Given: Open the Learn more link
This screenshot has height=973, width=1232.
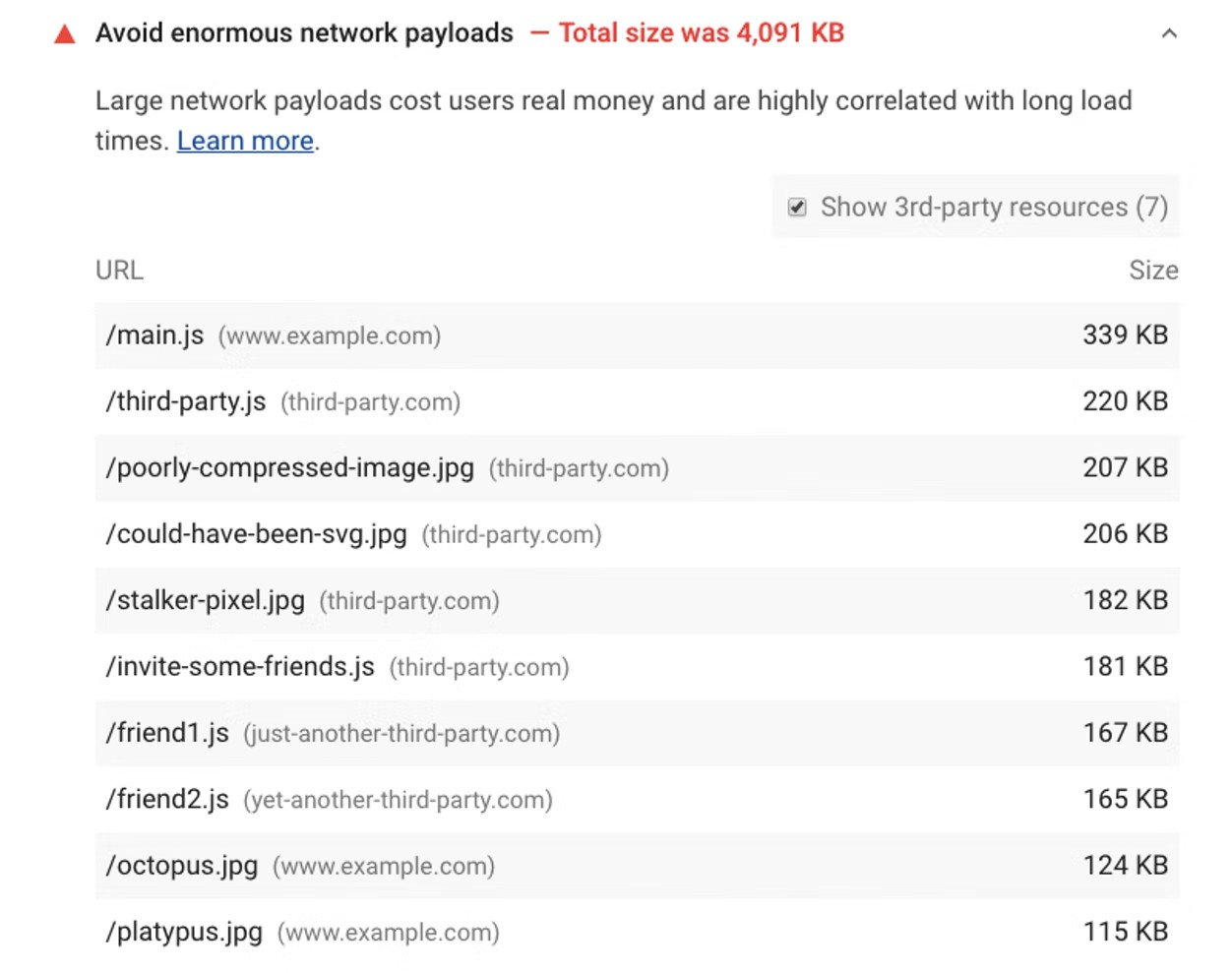Looking at the screenshot, I should [x=244, y=141].
